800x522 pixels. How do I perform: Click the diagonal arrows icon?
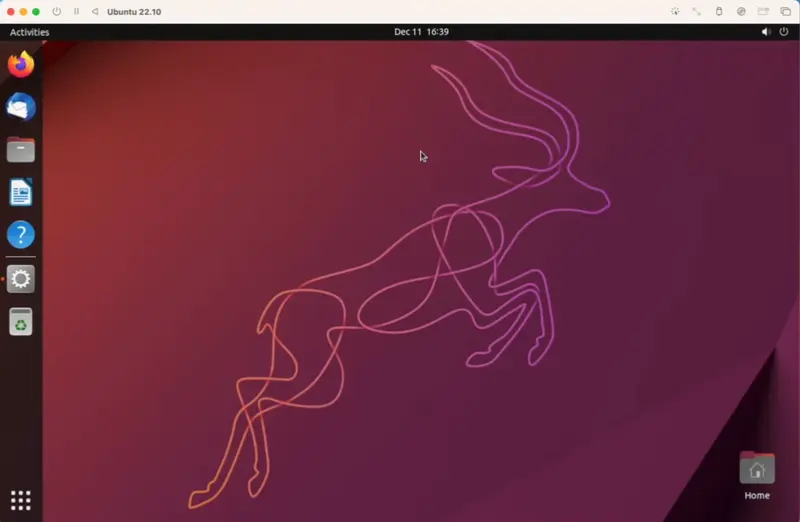[x=696, y=11]
